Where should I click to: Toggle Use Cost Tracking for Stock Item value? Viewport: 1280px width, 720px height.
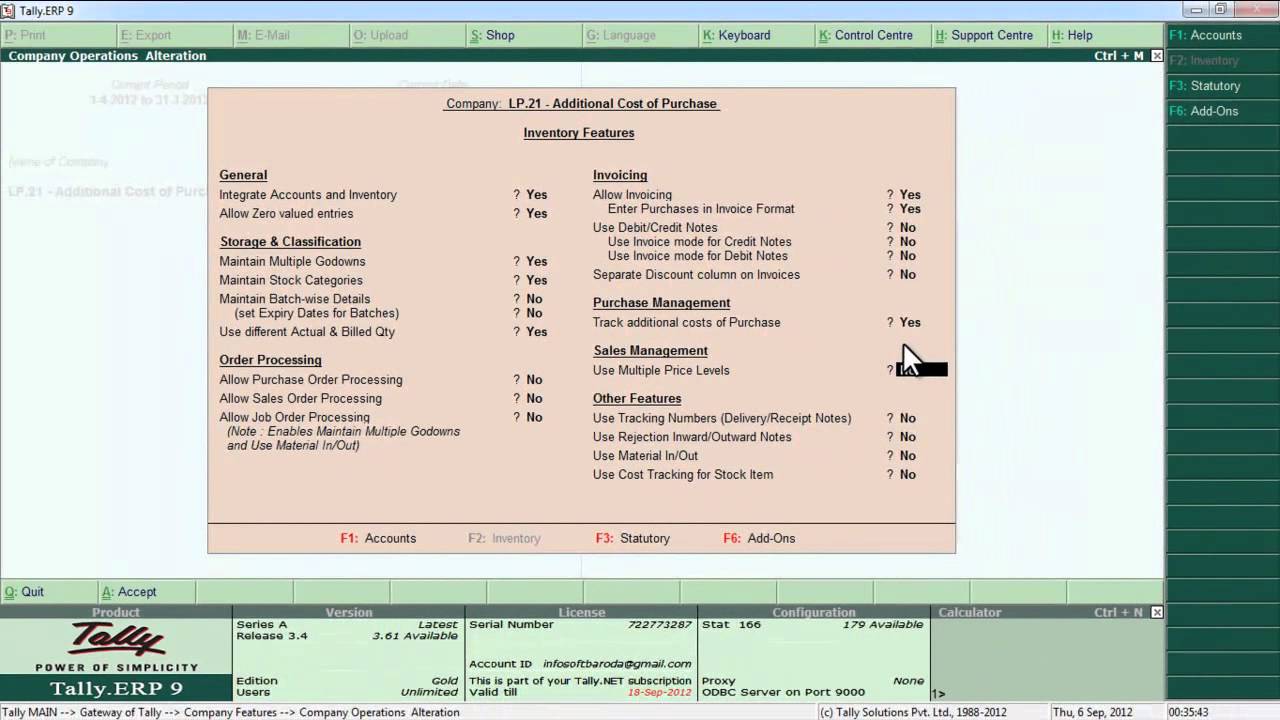[907, 475]
